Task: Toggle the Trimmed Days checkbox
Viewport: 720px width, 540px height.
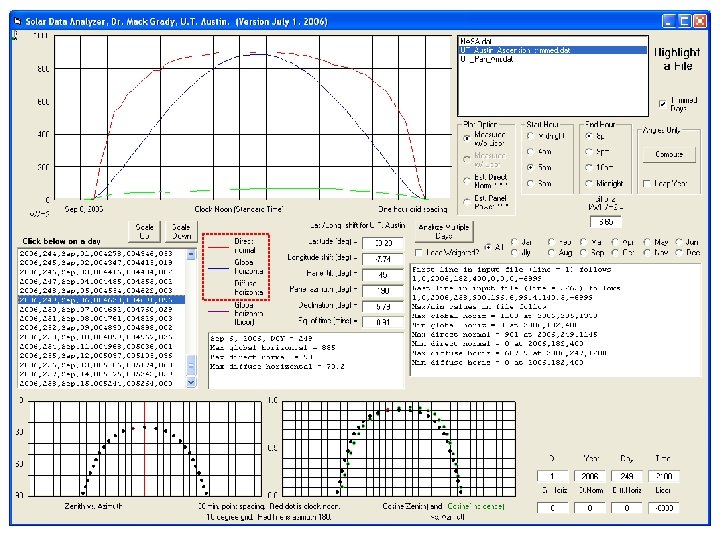Action: [662, 102]
